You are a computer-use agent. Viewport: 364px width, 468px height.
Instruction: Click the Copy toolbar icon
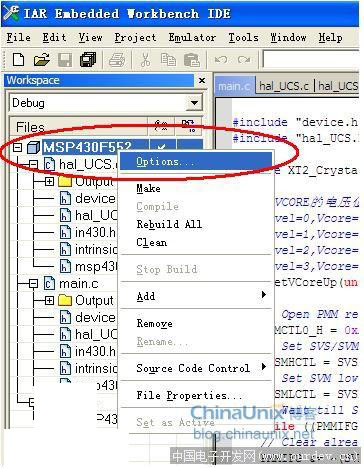[x=168, y=60]
